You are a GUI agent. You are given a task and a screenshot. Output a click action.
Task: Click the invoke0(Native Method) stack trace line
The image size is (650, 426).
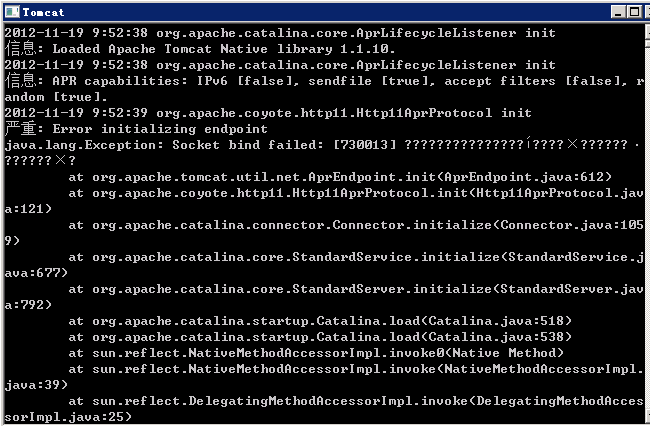click(316, 353)
